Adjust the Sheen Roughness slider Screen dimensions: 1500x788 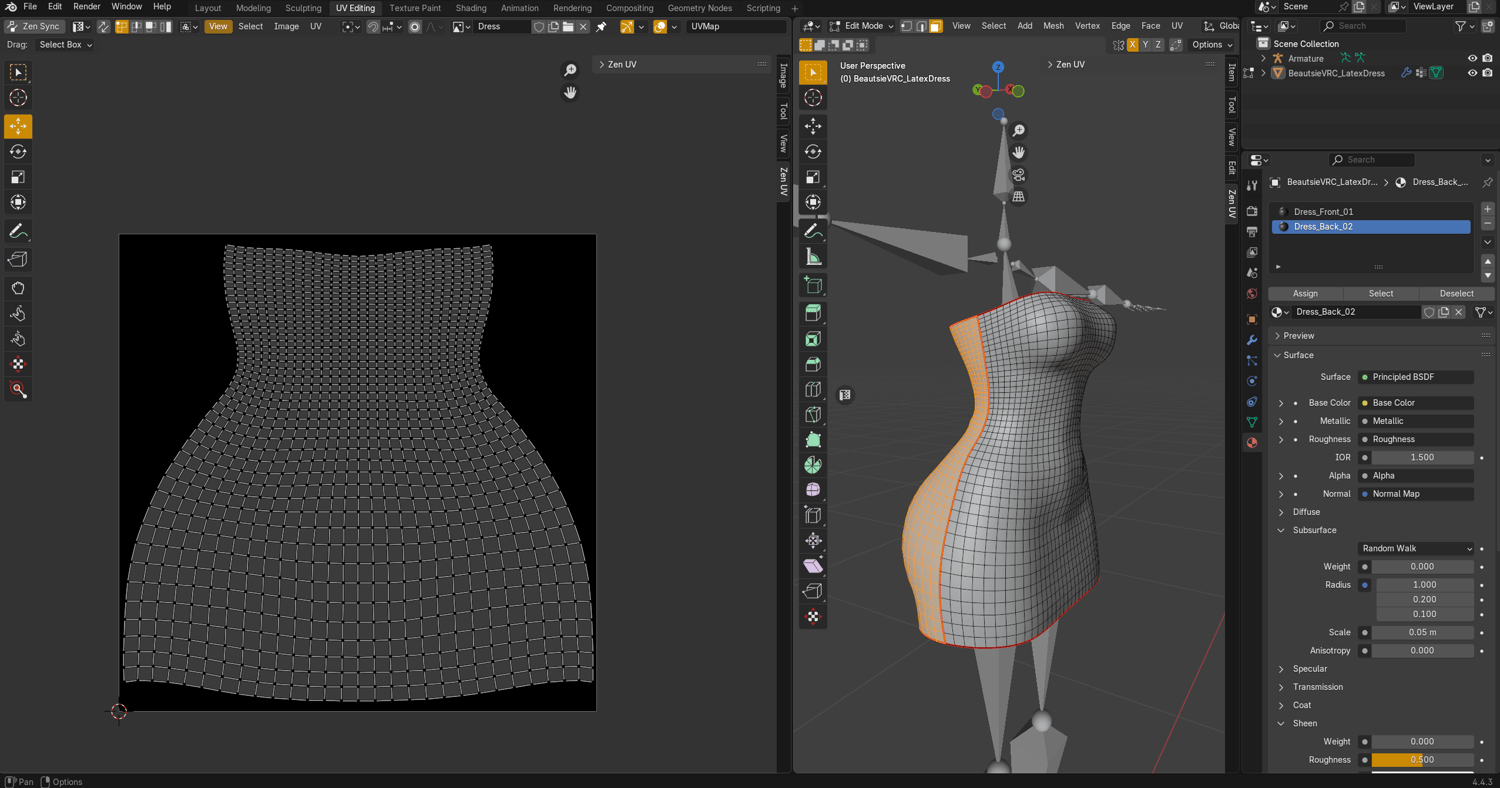click(x=1421, y=760)
